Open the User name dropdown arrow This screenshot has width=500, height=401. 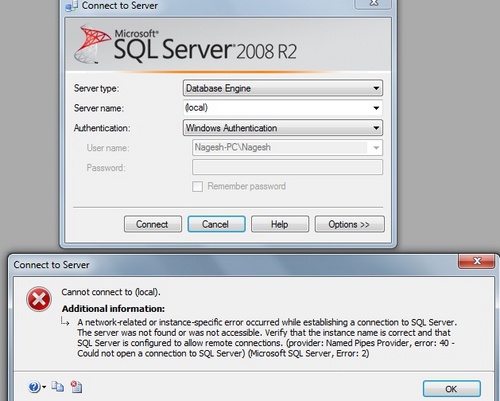tap(376, 148)
